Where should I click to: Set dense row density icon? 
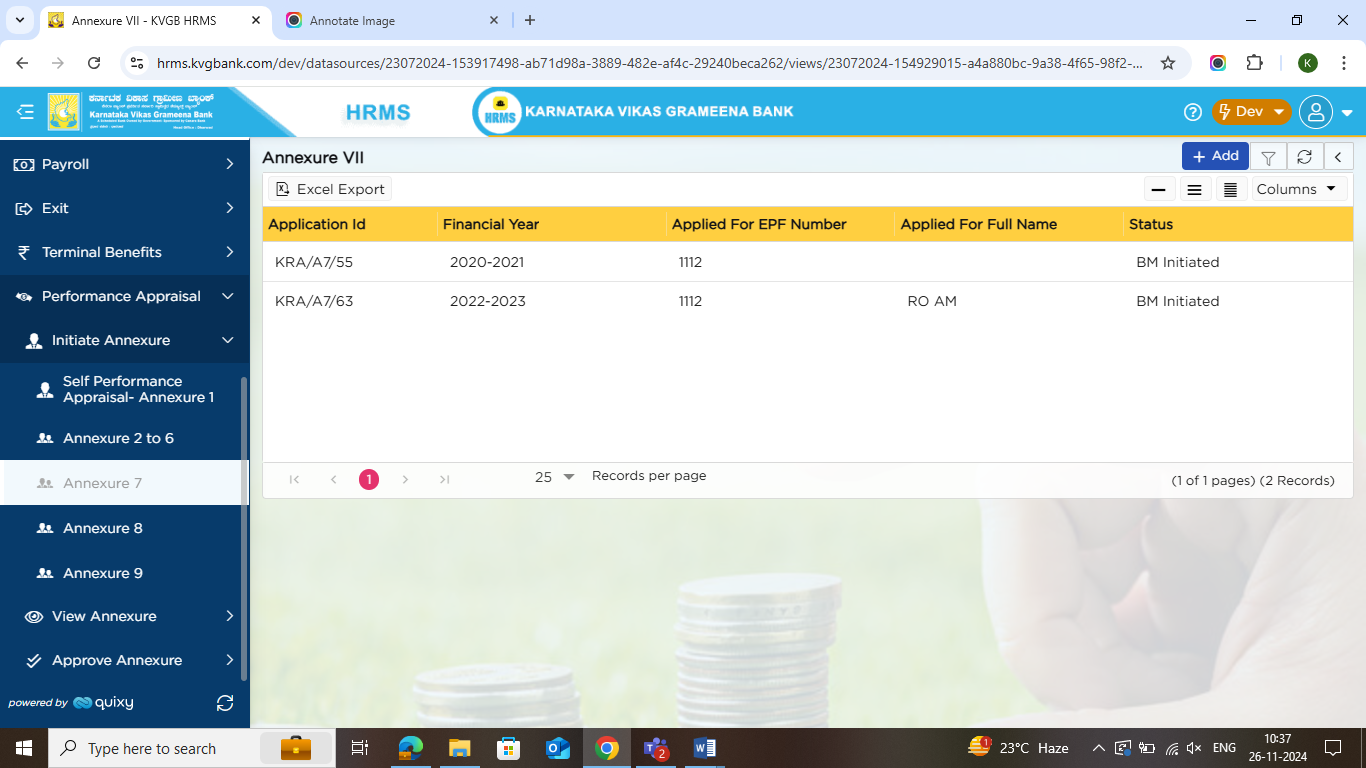[1230, 189]
